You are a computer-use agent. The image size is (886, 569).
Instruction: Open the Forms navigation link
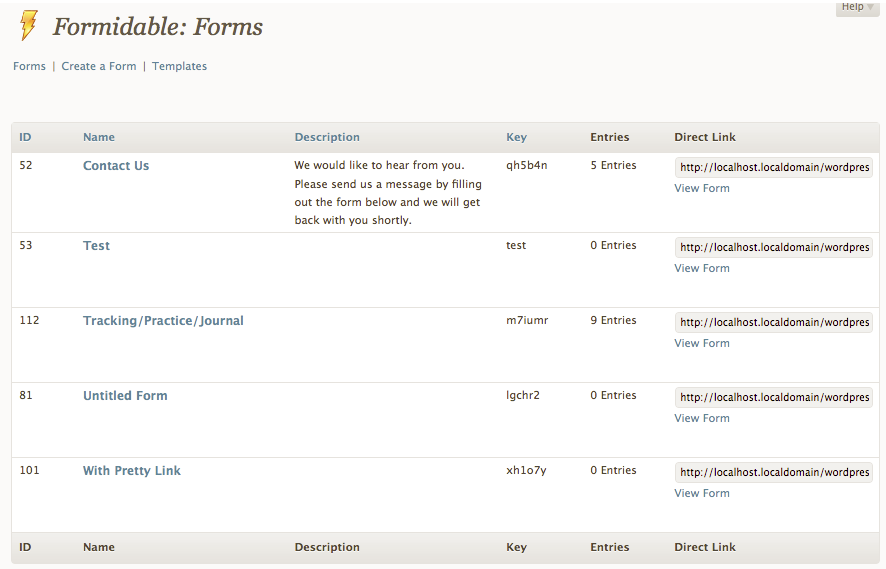click(x=29, y=66)
